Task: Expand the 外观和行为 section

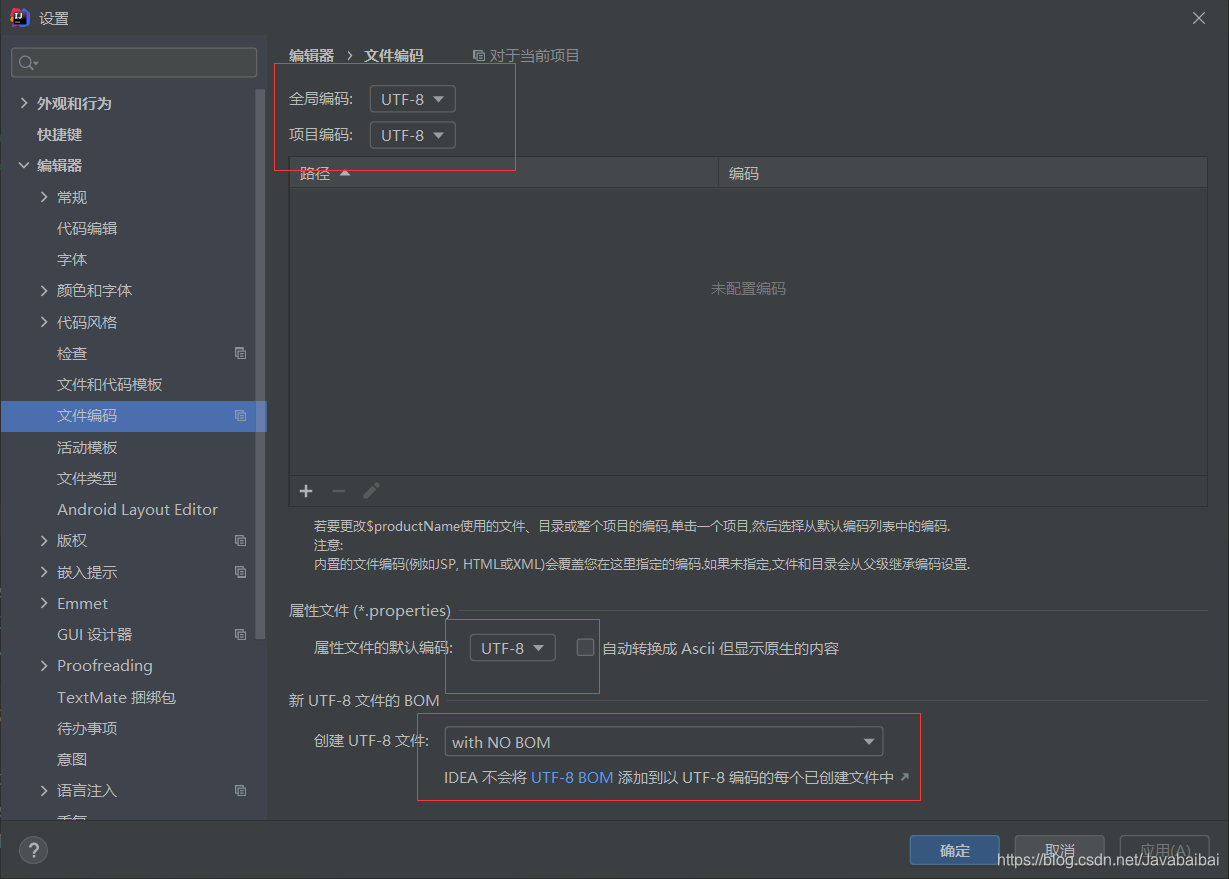Action: click(x=22, y=102)
